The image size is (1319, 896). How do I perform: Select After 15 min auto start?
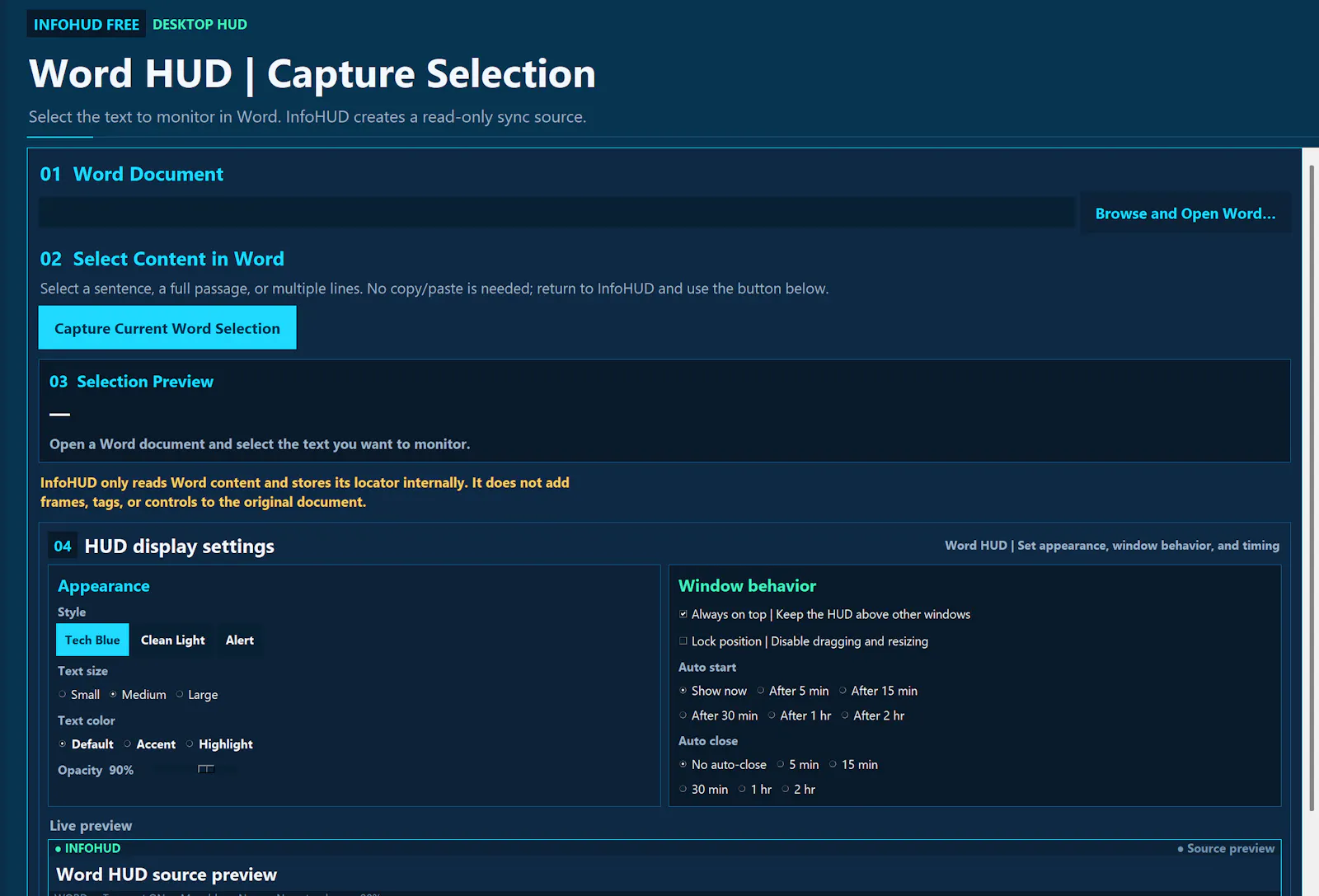click(x=878, y=691)
